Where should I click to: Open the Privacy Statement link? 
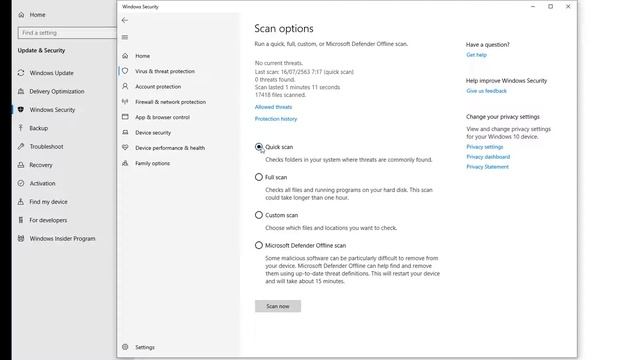point(487,167)
